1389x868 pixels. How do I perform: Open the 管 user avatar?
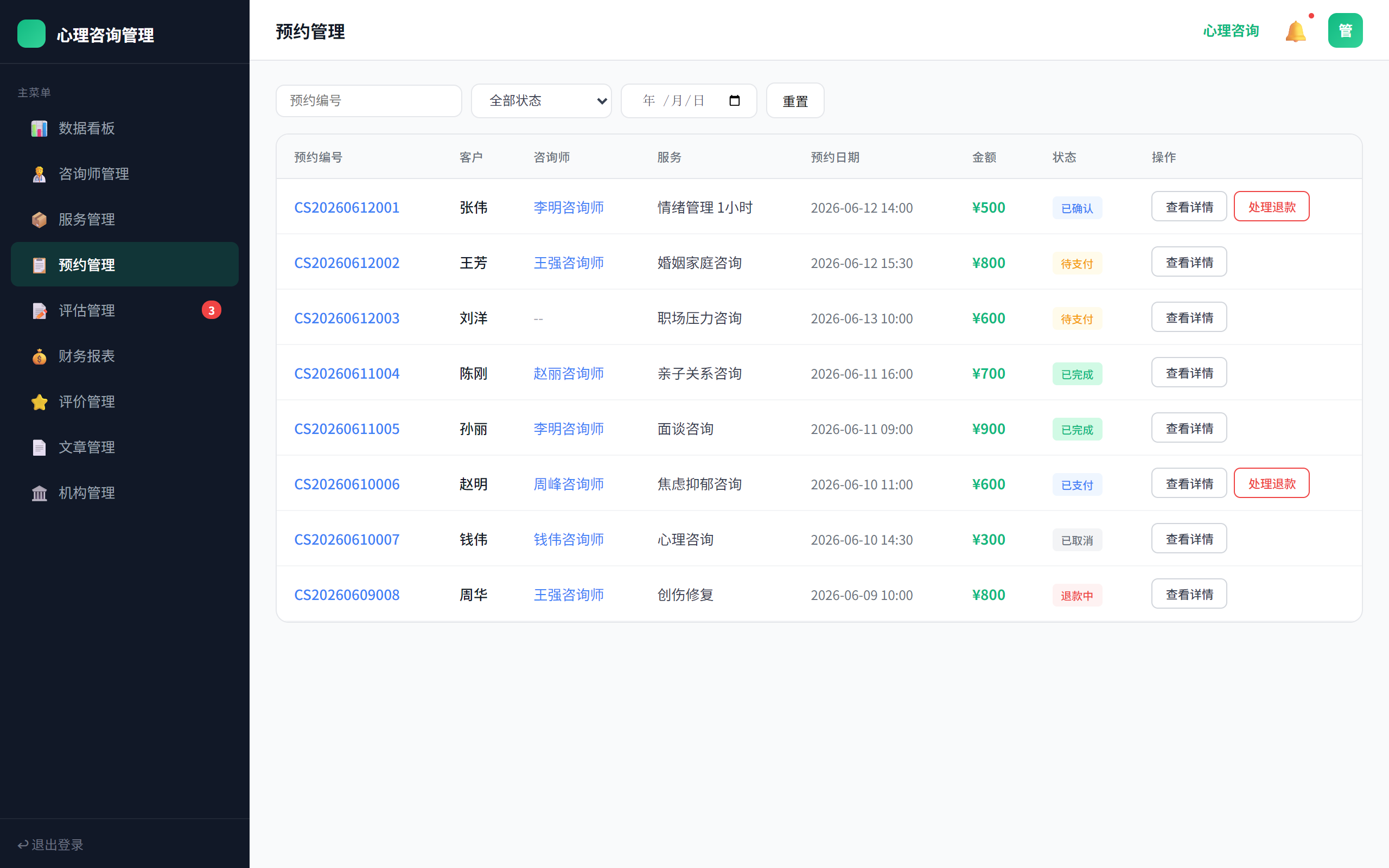coord(1345,30)
